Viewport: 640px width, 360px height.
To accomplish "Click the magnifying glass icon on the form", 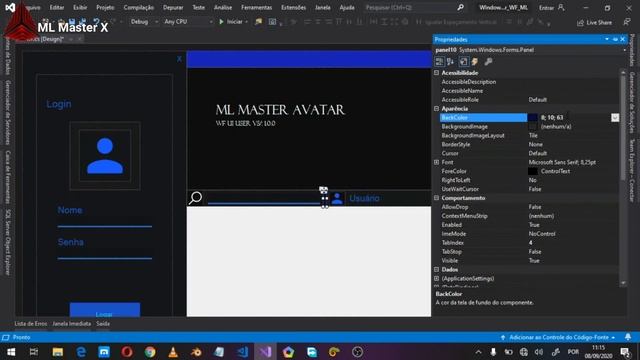I will (196, 198).
